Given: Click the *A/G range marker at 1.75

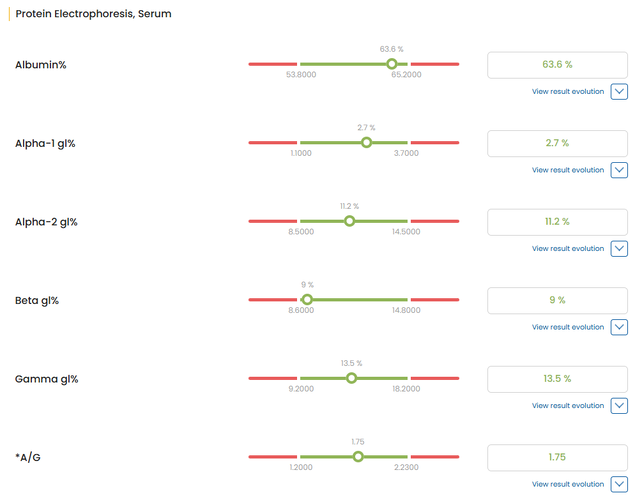Looking at the screenshot, I should pyautogui.click(x=358, y=457).
